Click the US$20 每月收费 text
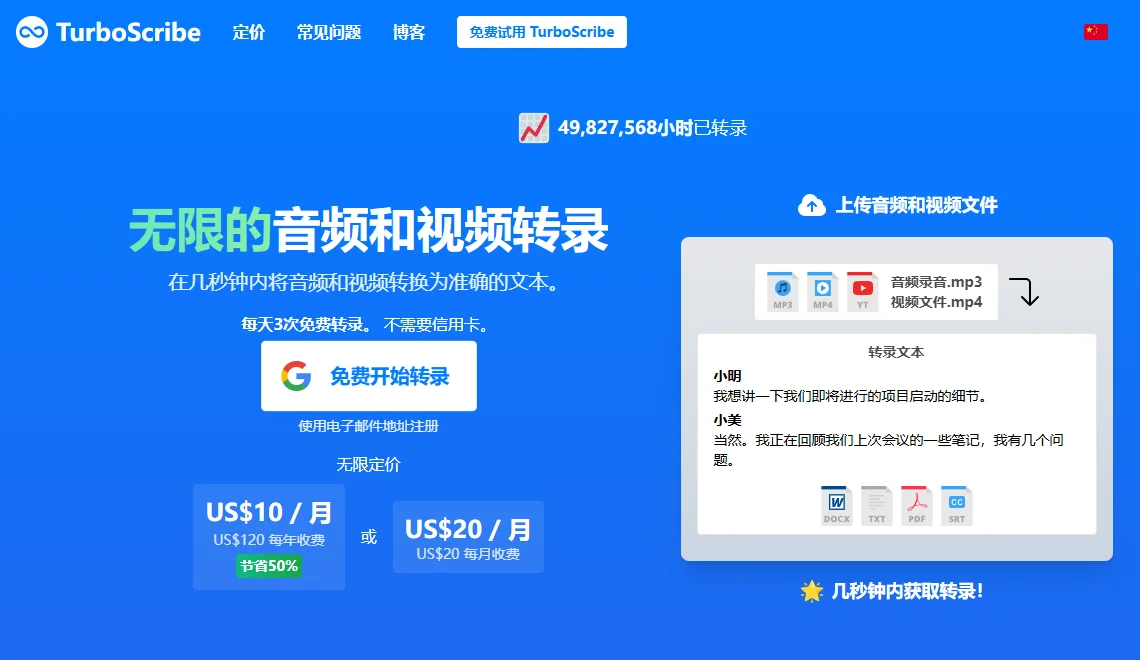This screenshot has height=660, width=1140. pos(468,554)
